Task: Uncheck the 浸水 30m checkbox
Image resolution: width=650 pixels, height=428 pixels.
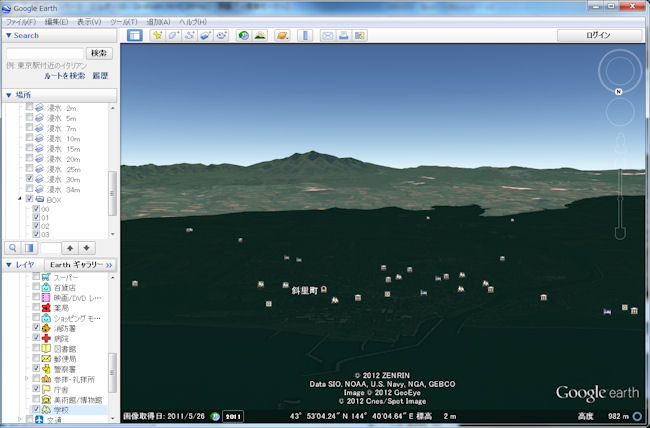Action: 29,179
